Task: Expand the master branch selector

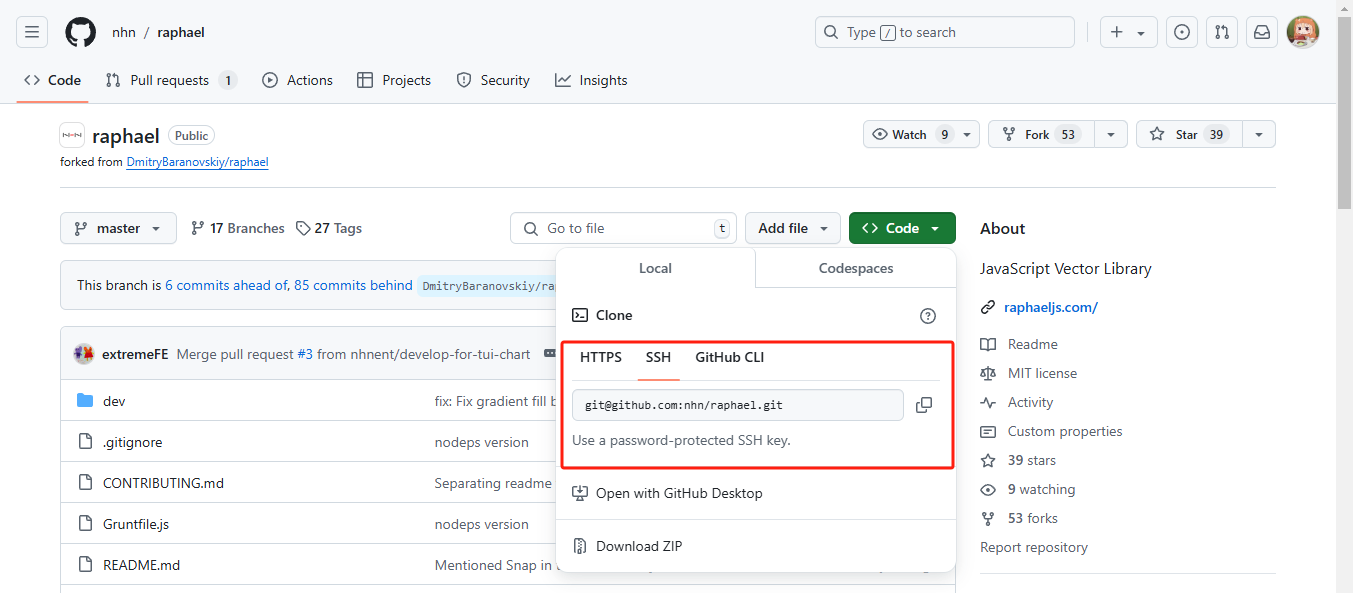Action: point(118,228)
